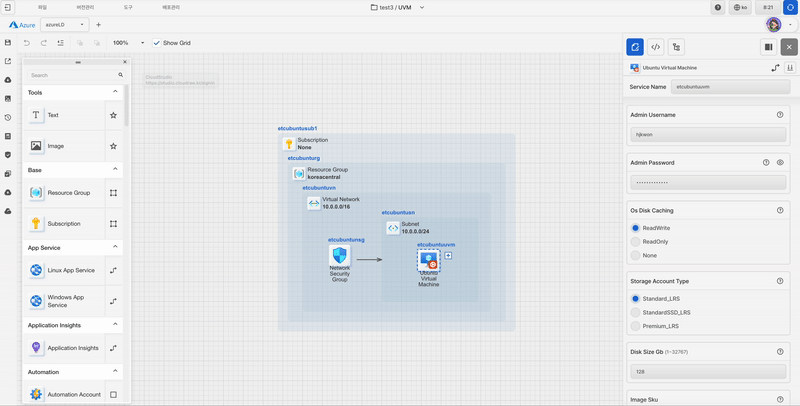Click the blue sync refresh button
Viewport: 800px width, 406px height.
(x=790, y=7)
